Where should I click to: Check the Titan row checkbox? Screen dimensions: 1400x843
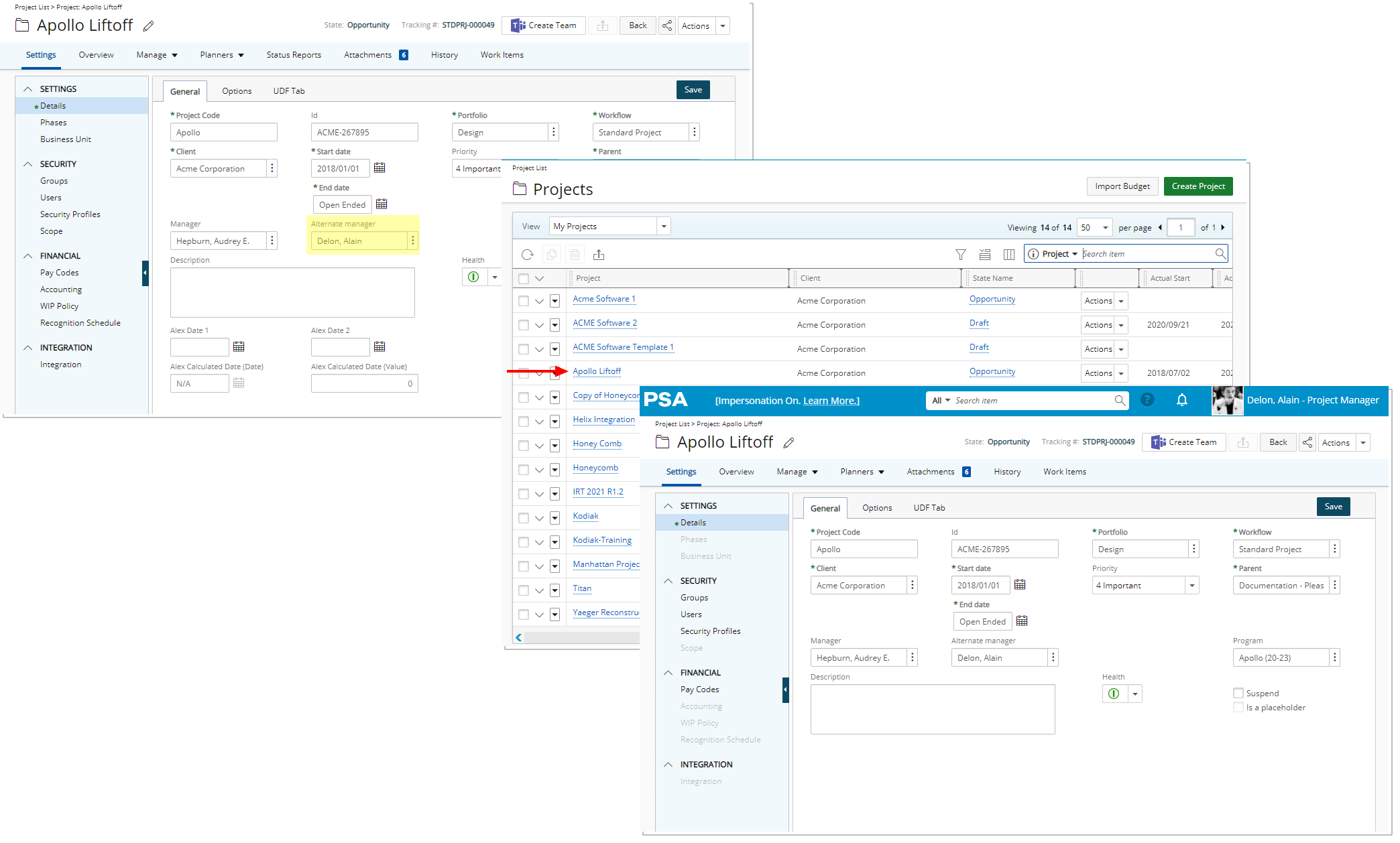coord(524,591)
